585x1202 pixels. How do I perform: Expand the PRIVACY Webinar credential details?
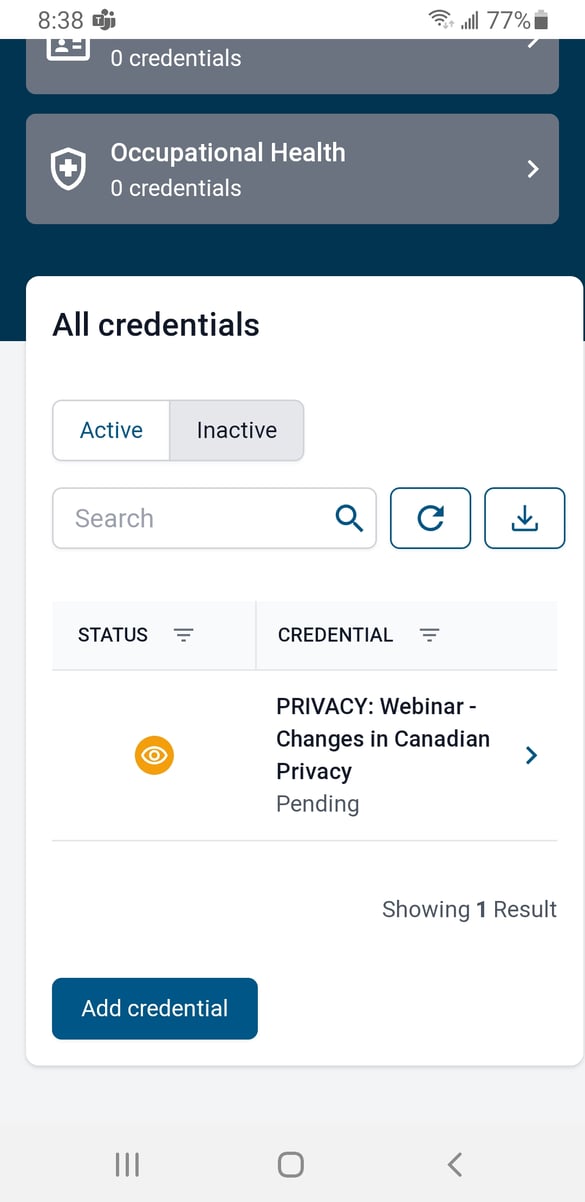[531, 755]
